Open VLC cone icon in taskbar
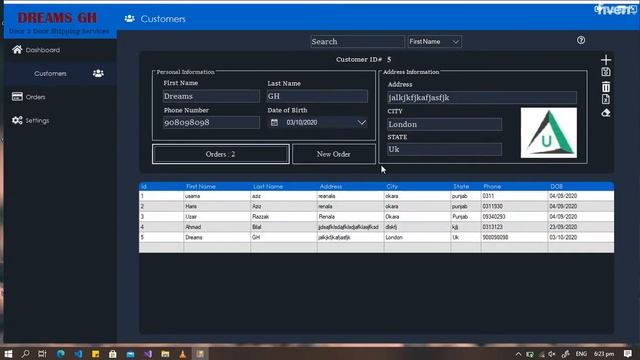Image resolution: width=640 pixels, height=360 pixels. pos(182,354)
